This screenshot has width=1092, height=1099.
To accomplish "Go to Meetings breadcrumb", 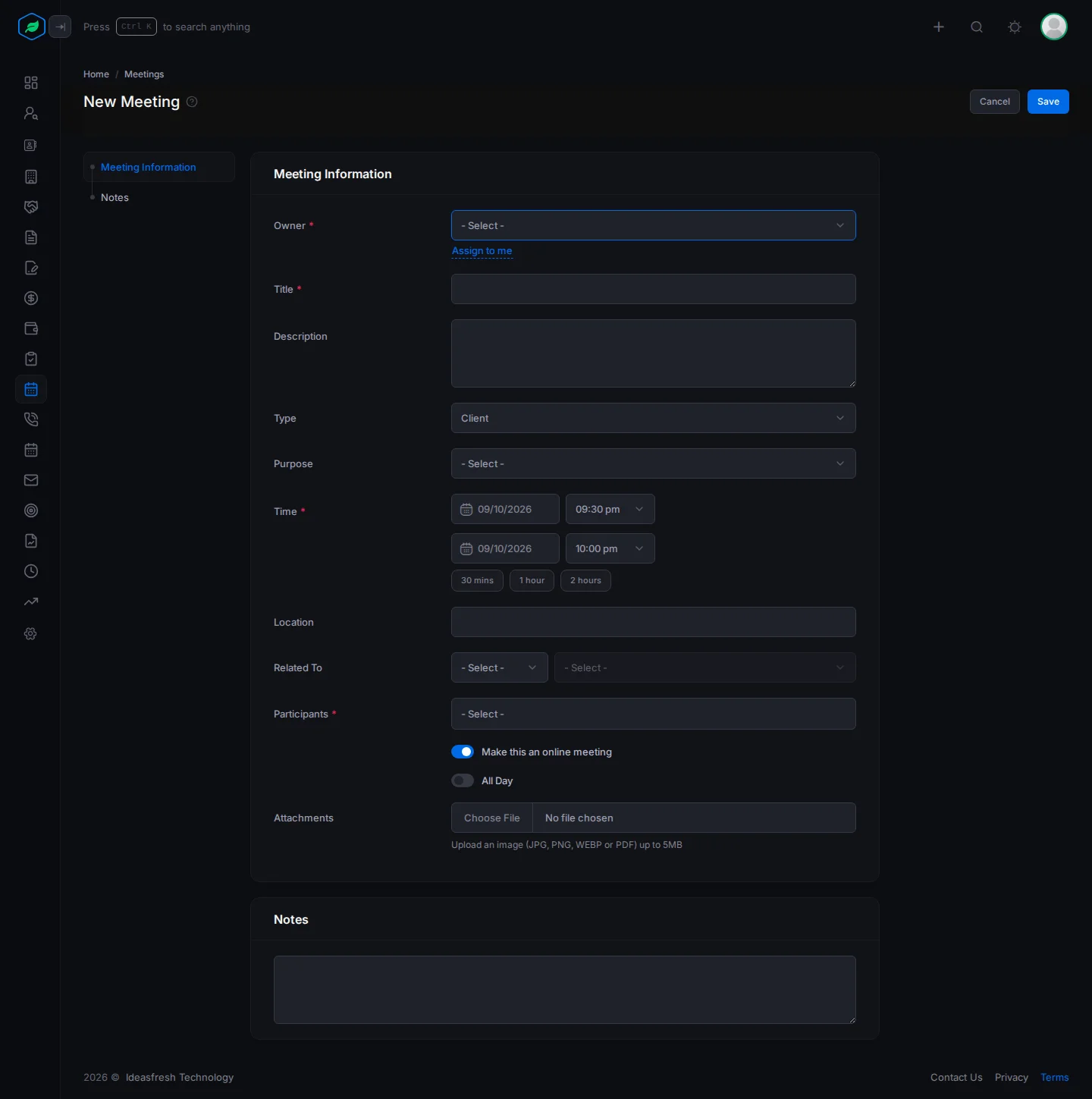I will pos(144,74).
